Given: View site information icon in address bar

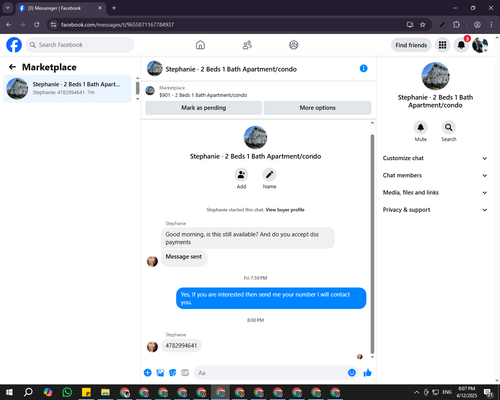Looking at the screenshot, I should tap(54, 25).
